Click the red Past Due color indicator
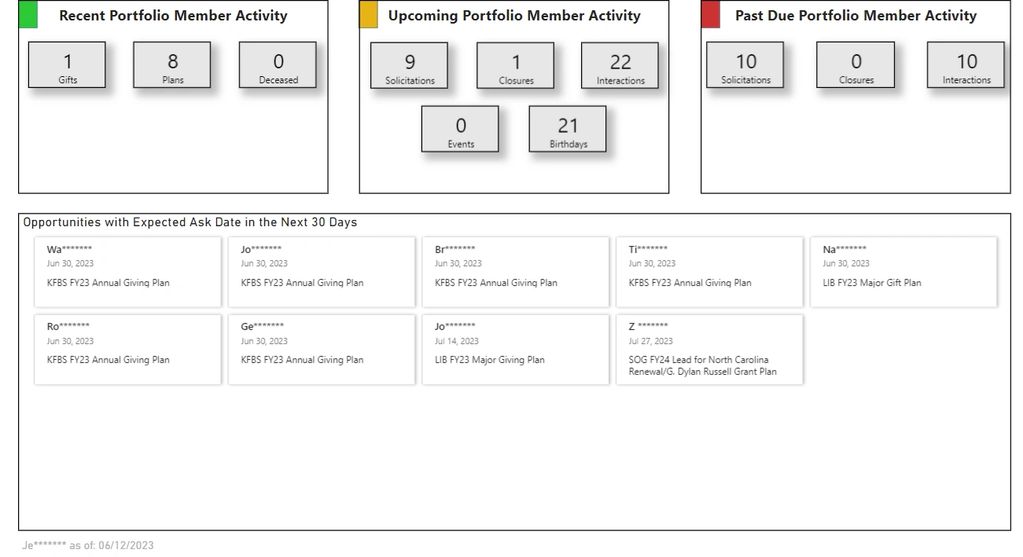The image size is (1023, 557). (710, 15)
